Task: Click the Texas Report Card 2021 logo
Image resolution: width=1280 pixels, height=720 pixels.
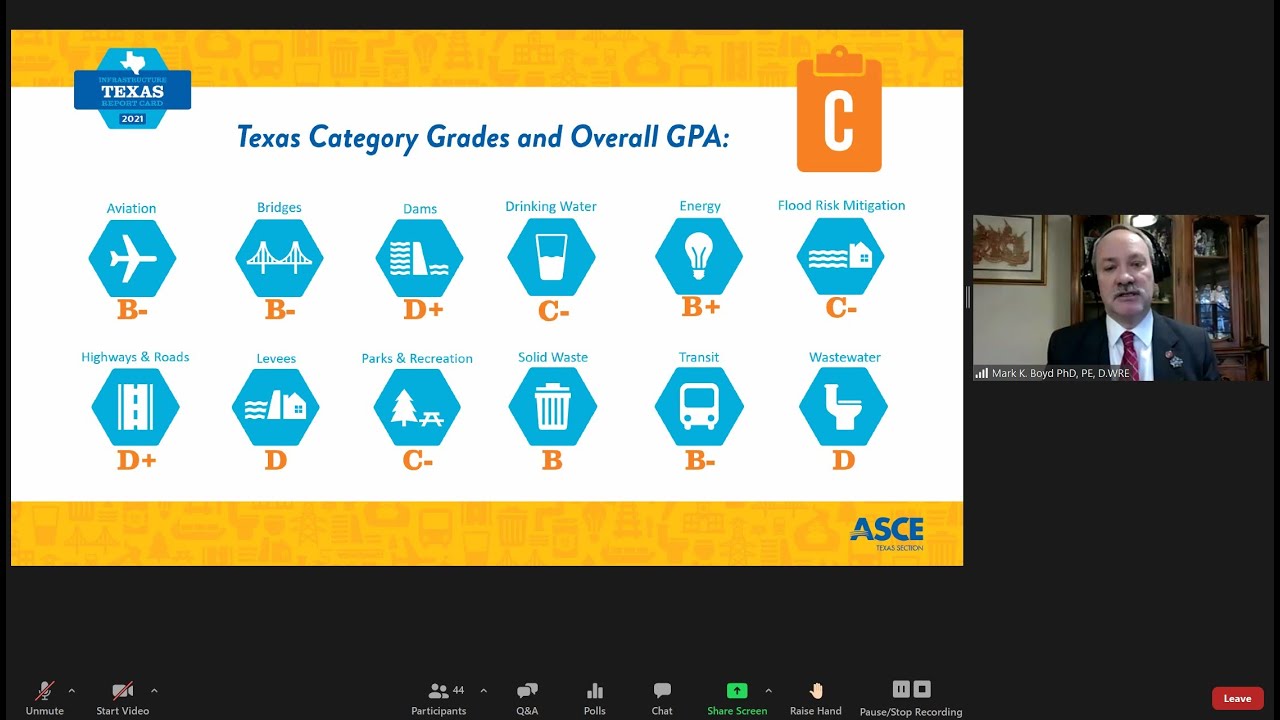Action: (x=132, y=89)
